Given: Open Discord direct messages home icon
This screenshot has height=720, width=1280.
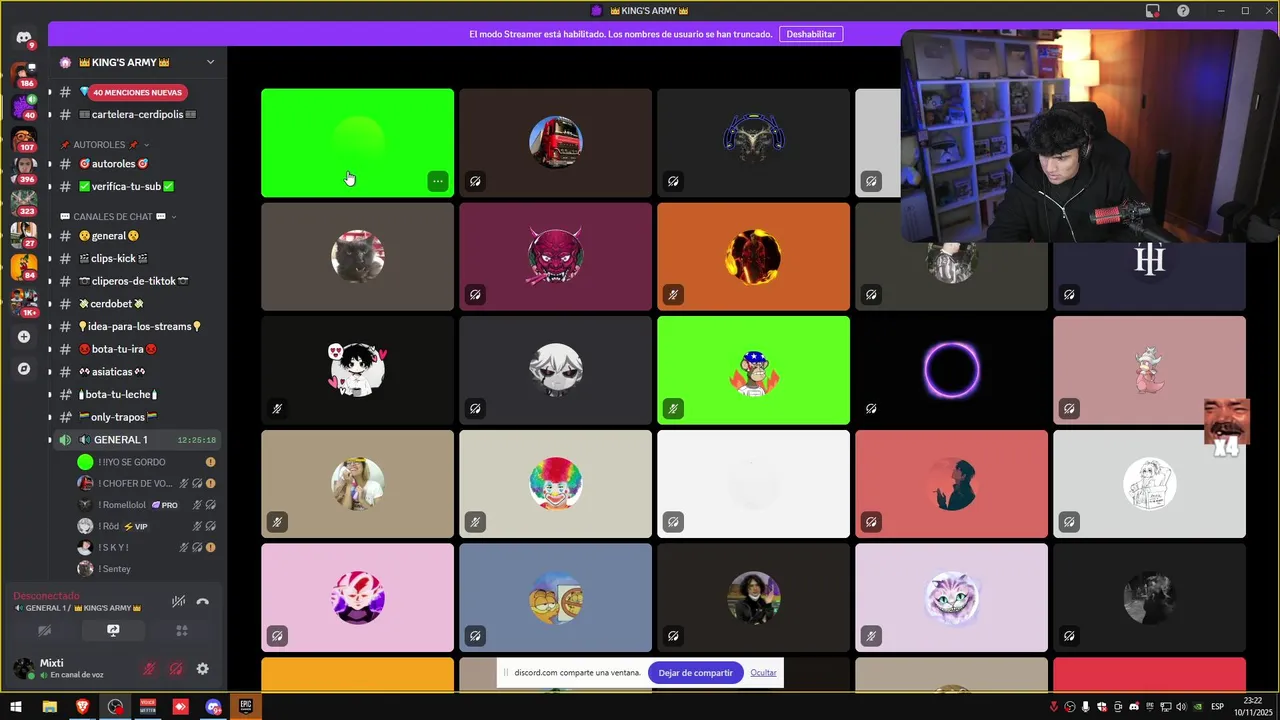Looking at the screenshot, I should (x=24, y=38).
